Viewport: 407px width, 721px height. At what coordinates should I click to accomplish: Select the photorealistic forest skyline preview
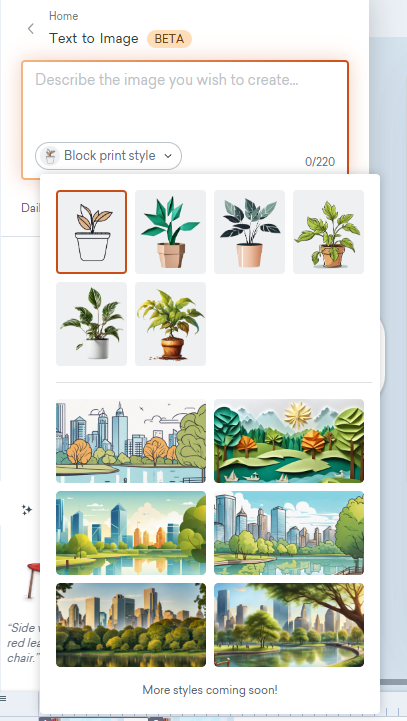131,625
